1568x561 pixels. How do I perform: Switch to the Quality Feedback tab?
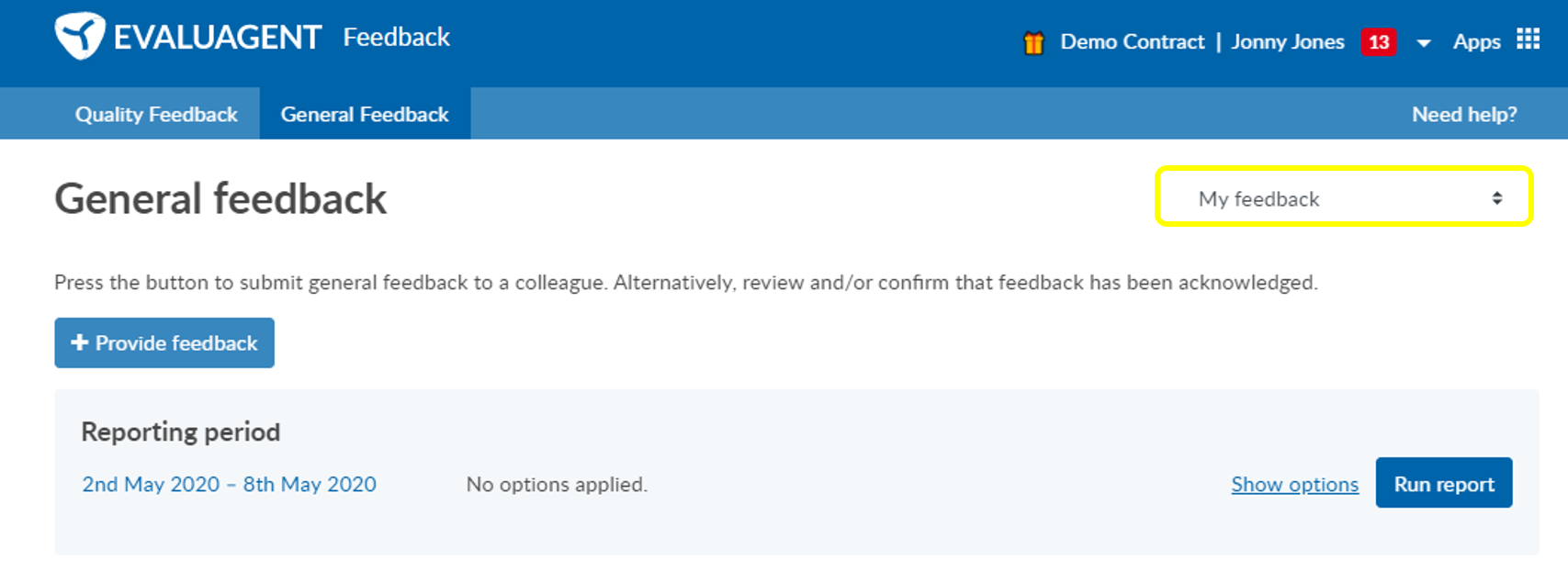[156, 114]
